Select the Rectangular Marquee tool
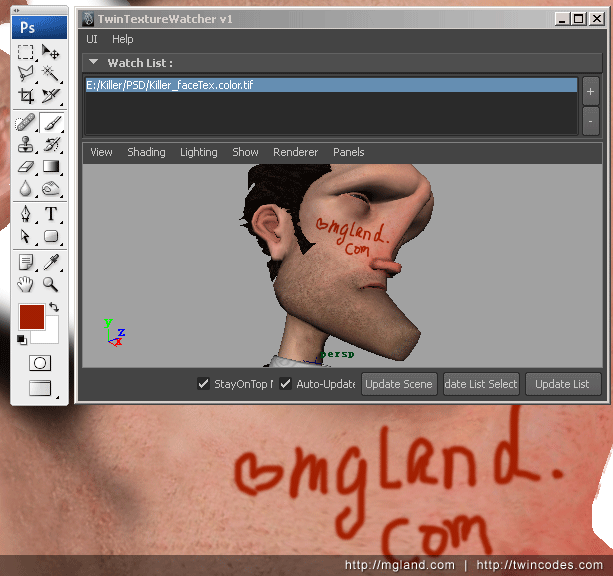This screenshot has height=576, width=613. click(26, 53)
